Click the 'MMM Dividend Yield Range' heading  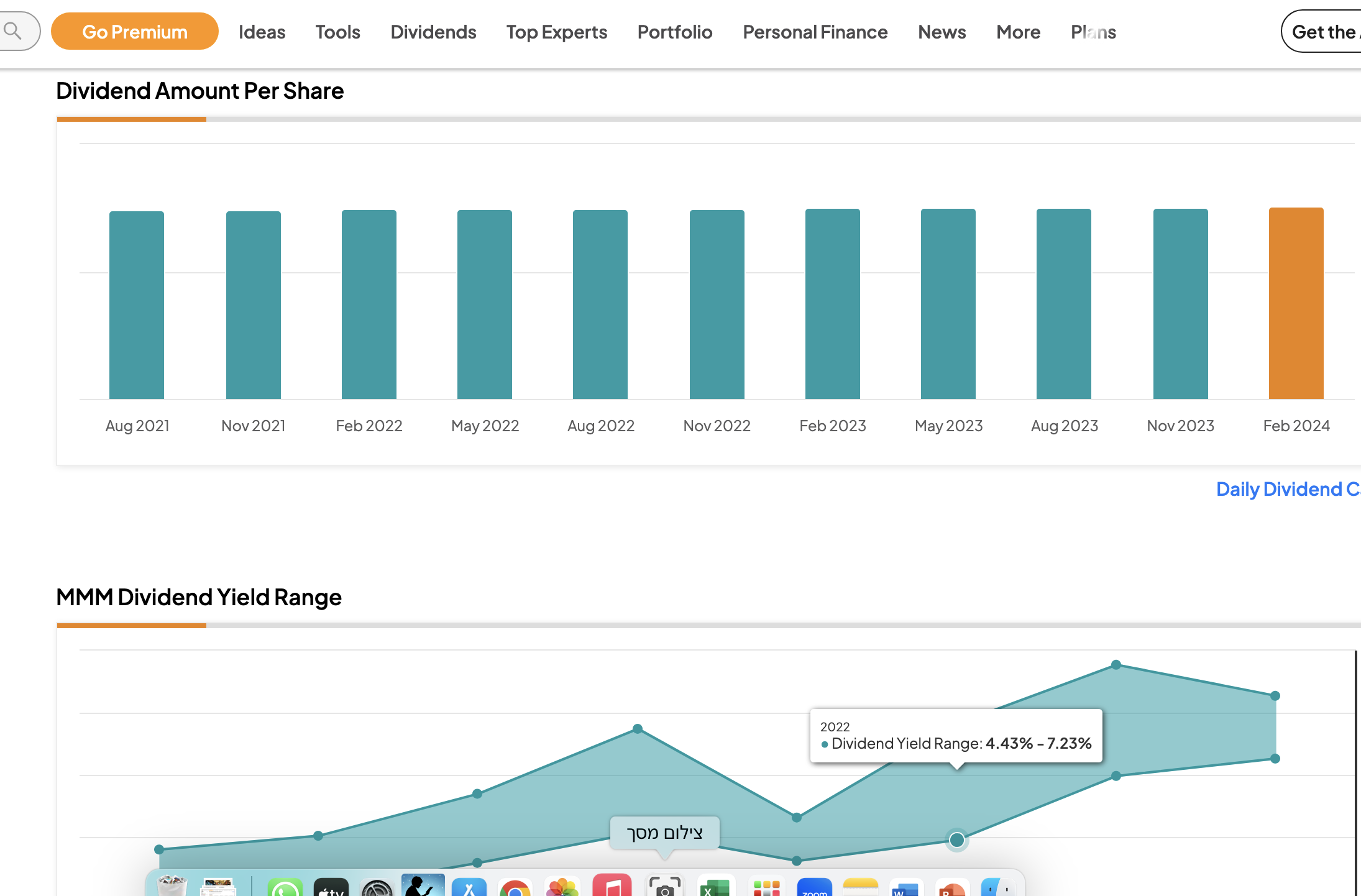click(199, 597)
